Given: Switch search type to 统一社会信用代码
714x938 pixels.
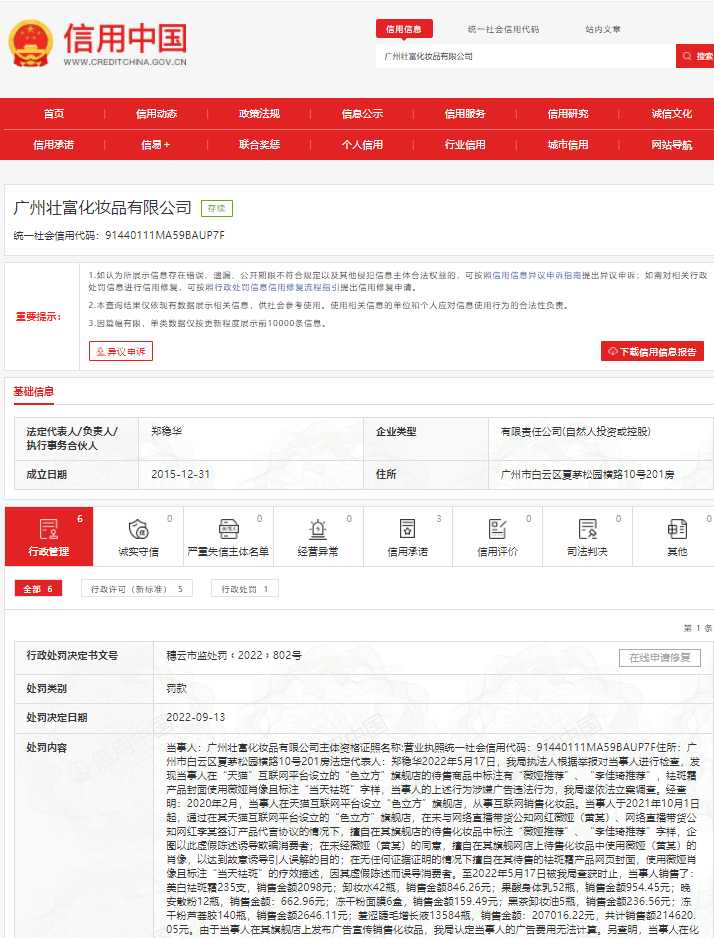Looking at the screenshot, I should click(x=503, y=29).
